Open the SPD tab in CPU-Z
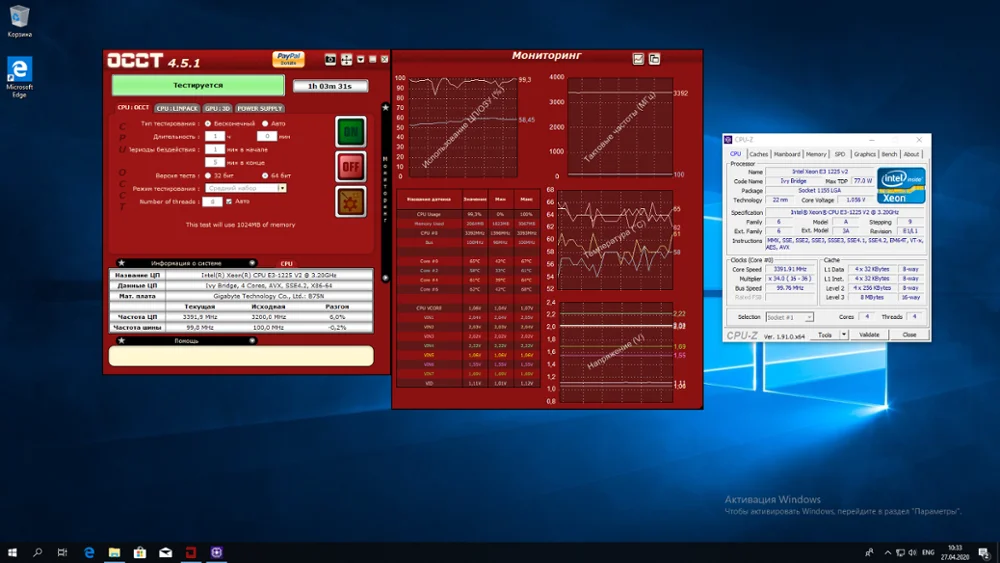Viewport: 1000px width, 563px height. [x=840, y=154]
